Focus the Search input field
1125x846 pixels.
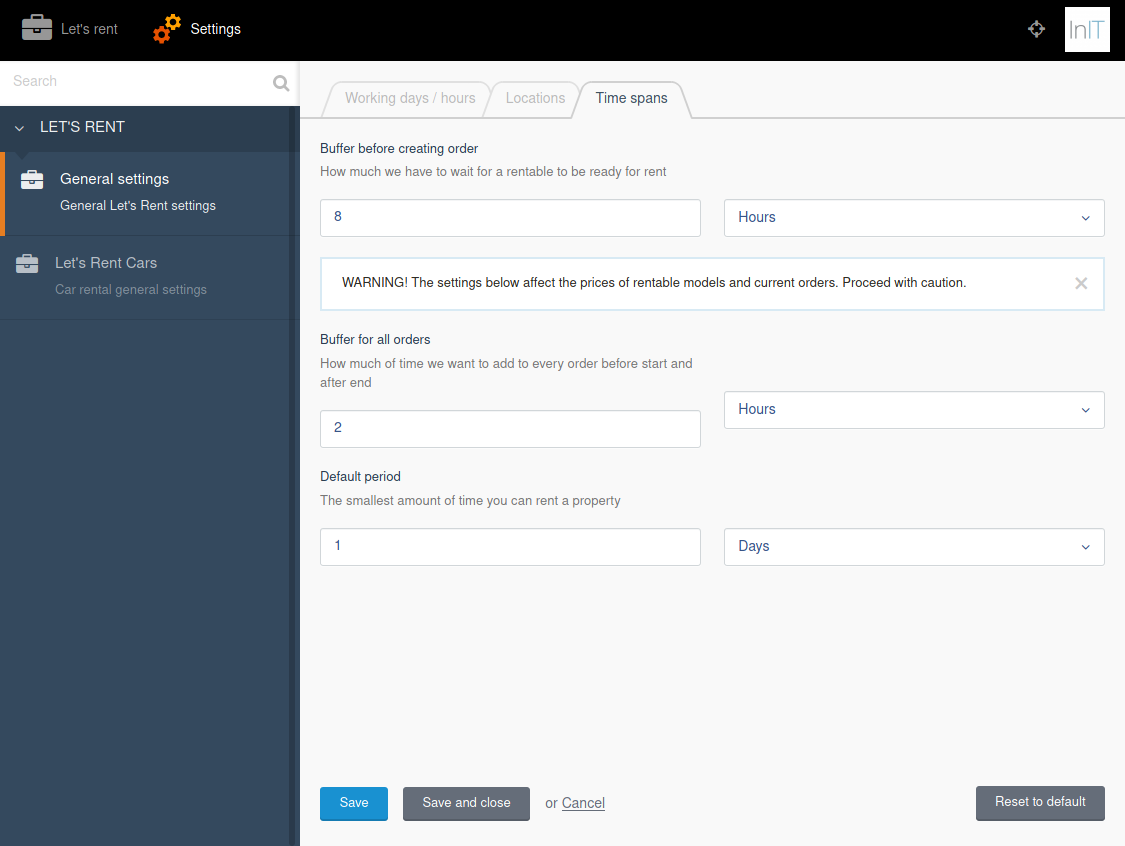[136, 82]
